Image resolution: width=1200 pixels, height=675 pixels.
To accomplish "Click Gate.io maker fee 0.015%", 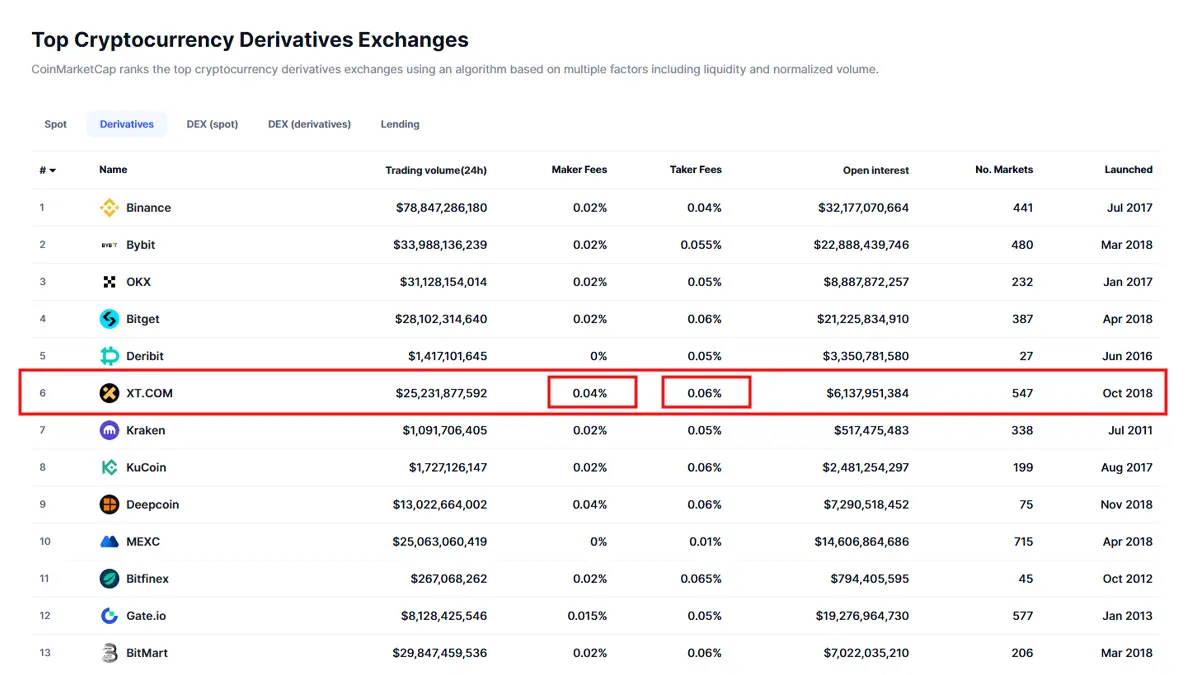I will coord(586,616).
